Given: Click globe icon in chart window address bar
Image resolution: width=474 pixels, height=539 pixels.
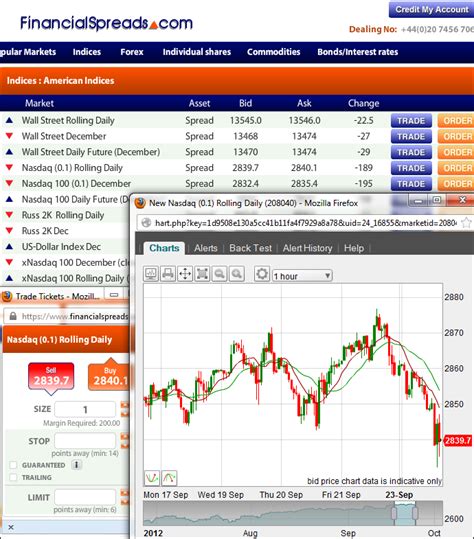Looking at the screenshot, I should tap(146, 223).
